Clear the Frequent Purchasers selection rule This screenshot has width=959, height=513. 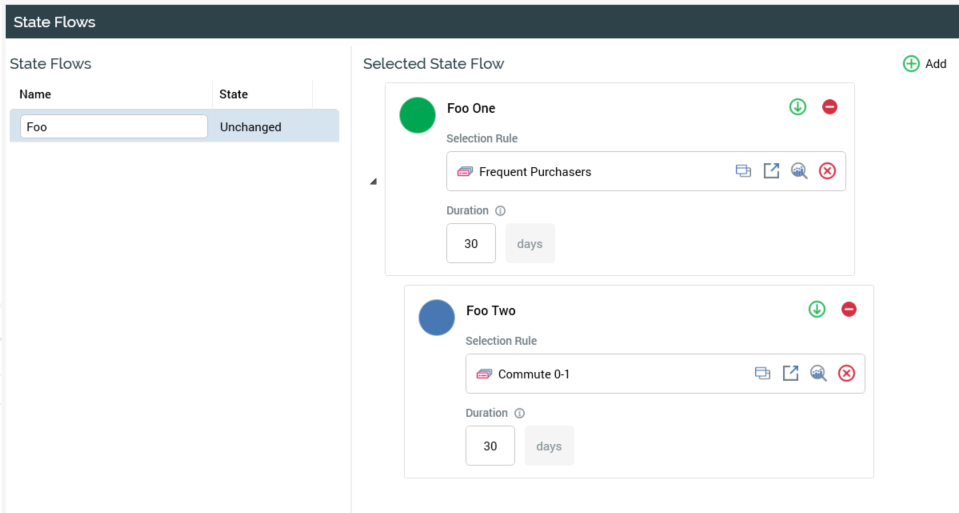point(827,171)
